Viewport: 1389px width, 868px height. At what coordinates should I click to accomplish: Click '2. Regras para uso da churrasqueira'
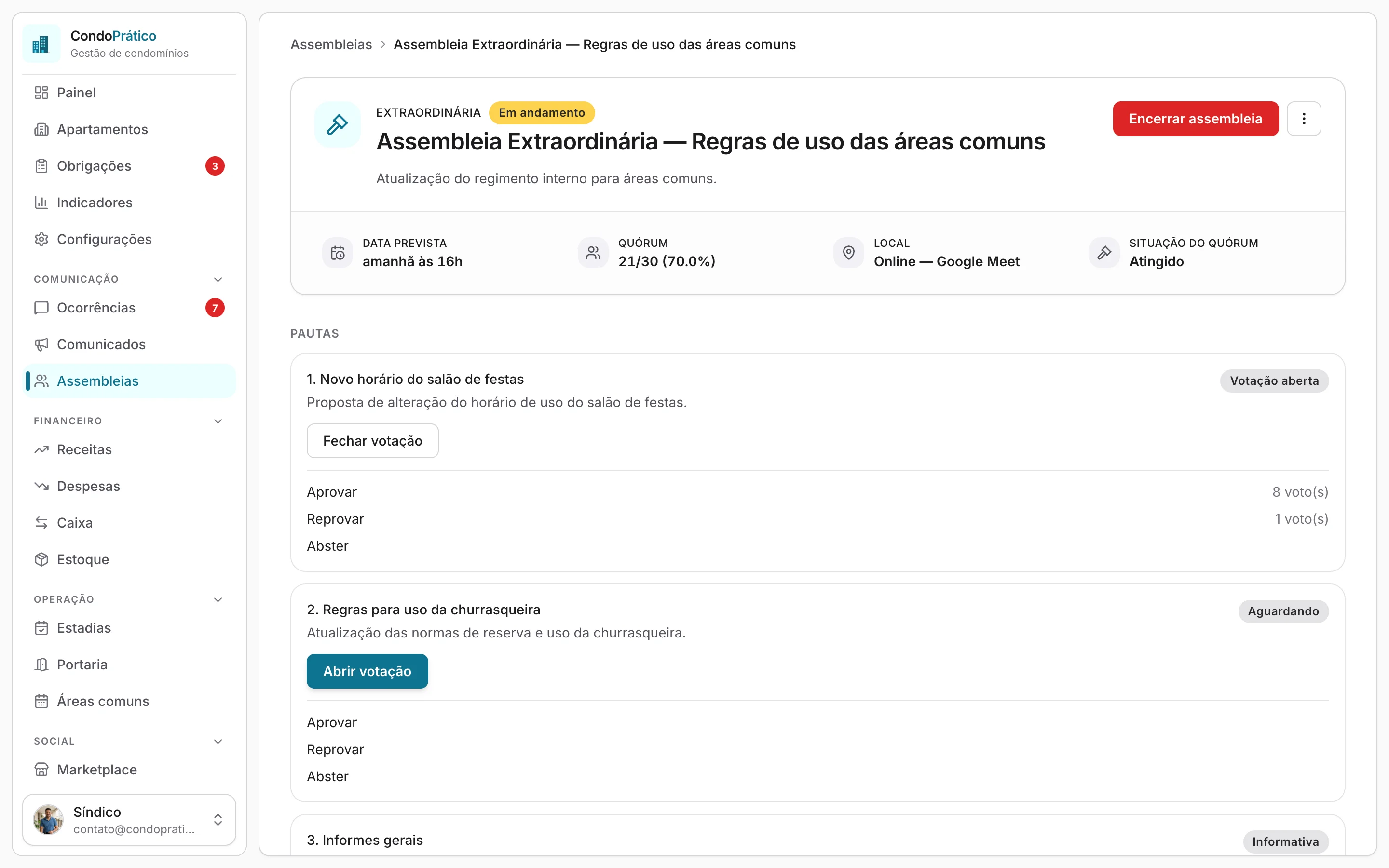(423, 610)
